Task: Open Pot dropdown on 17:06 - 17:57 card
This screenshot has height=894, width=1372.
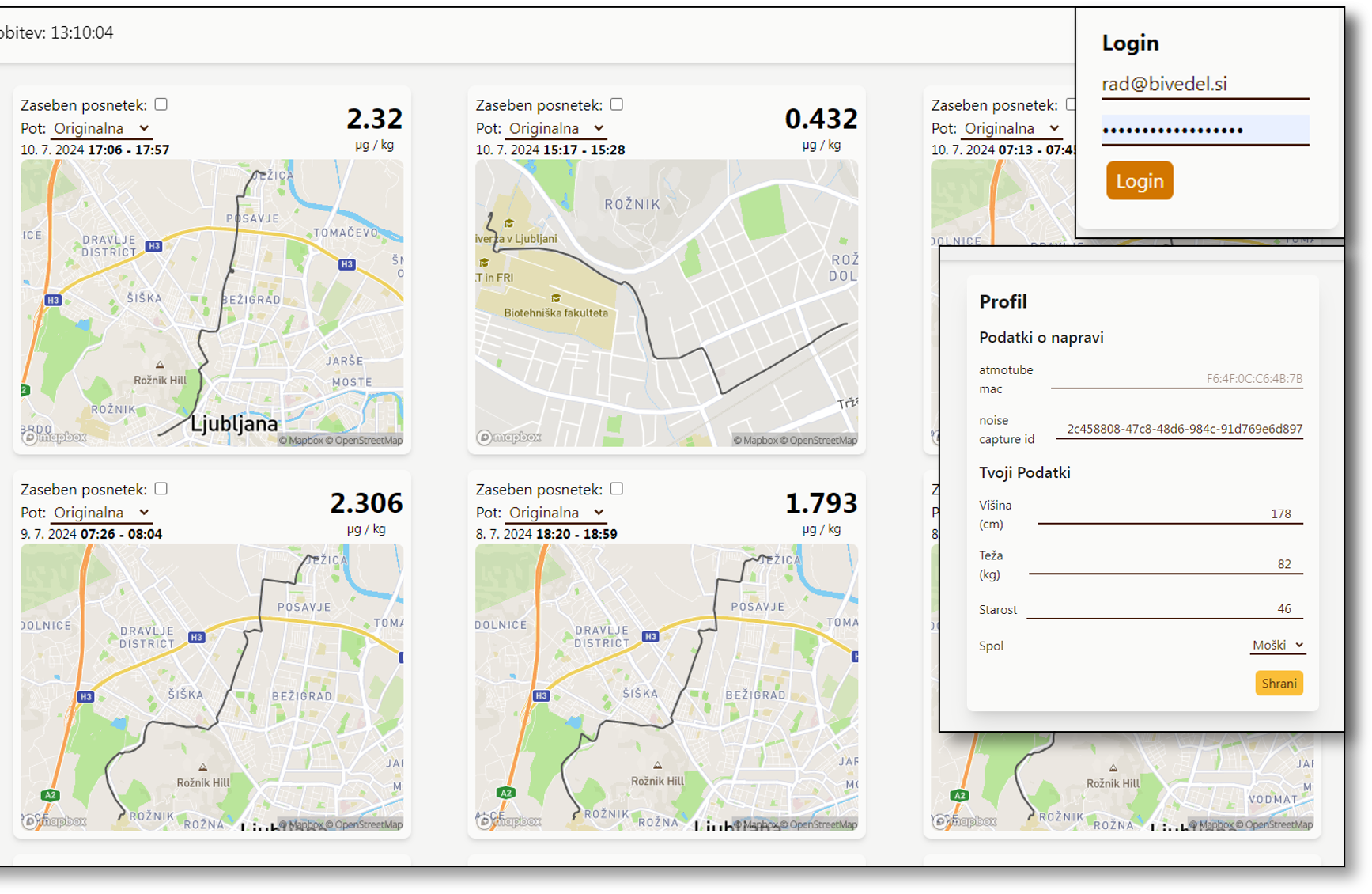Action: tap(101, 128)
